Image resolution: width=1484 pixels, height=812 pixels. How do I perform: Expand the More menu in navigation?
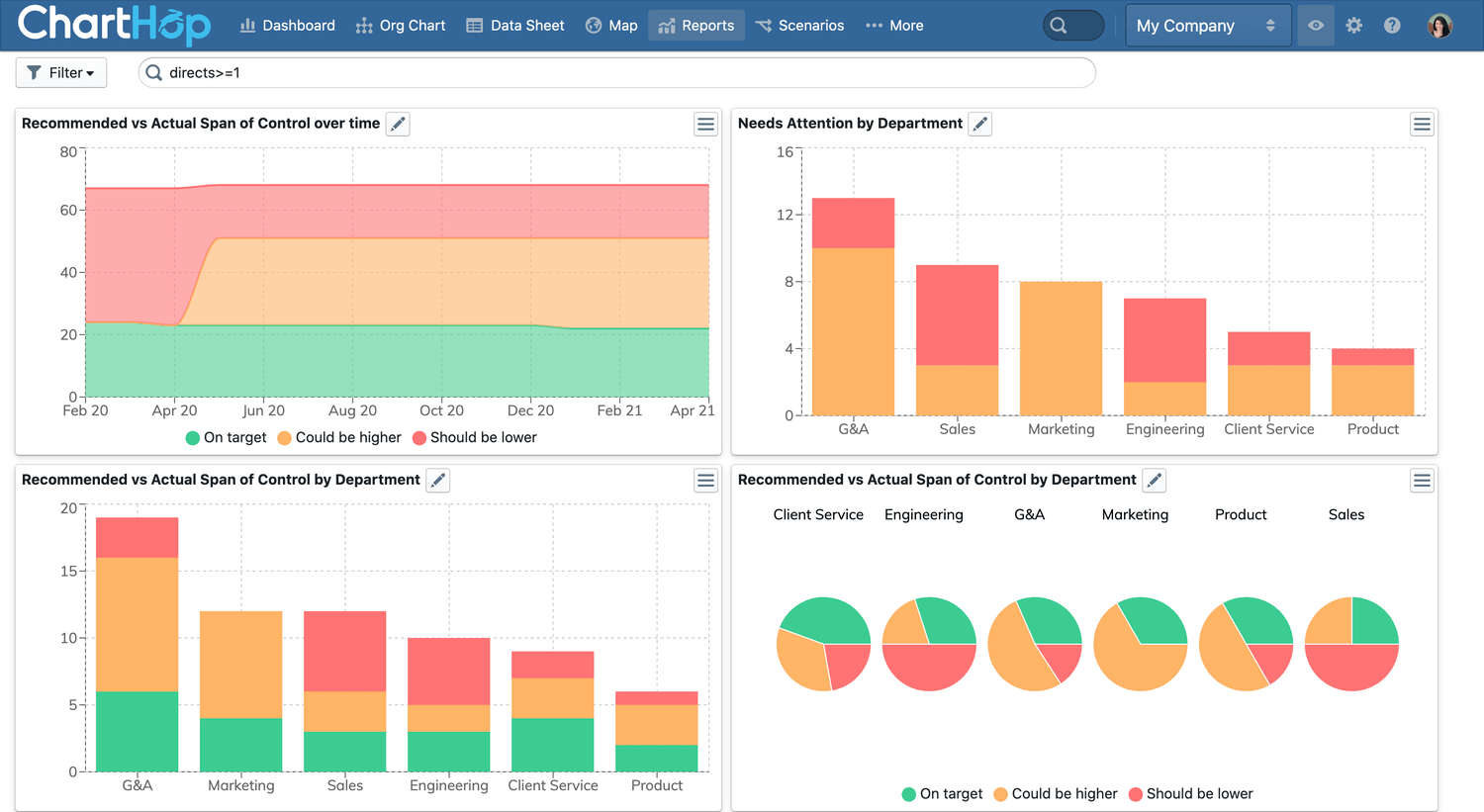[894, 26]
